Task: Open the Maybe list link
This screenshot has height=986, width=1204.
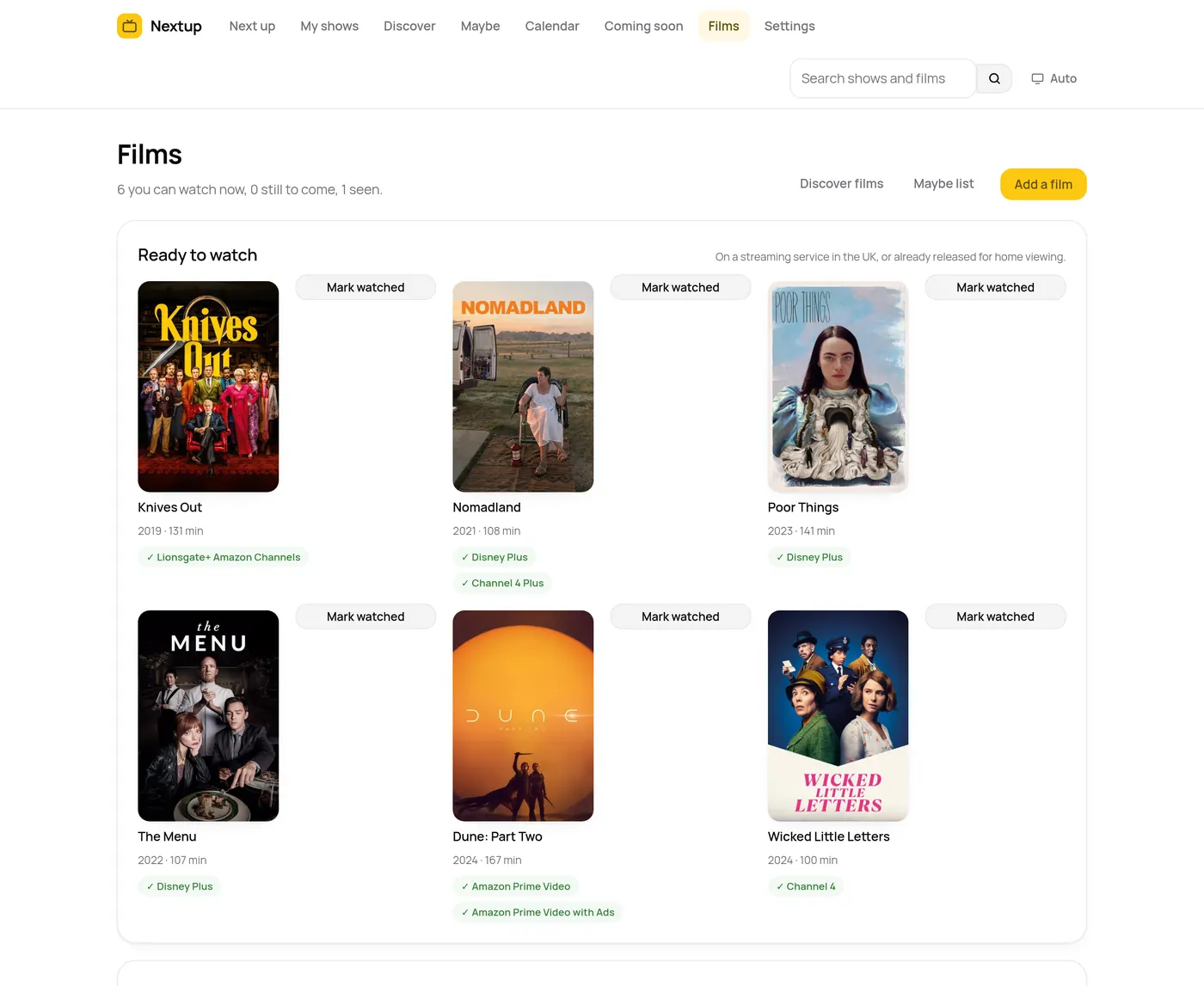Action: 943,184
